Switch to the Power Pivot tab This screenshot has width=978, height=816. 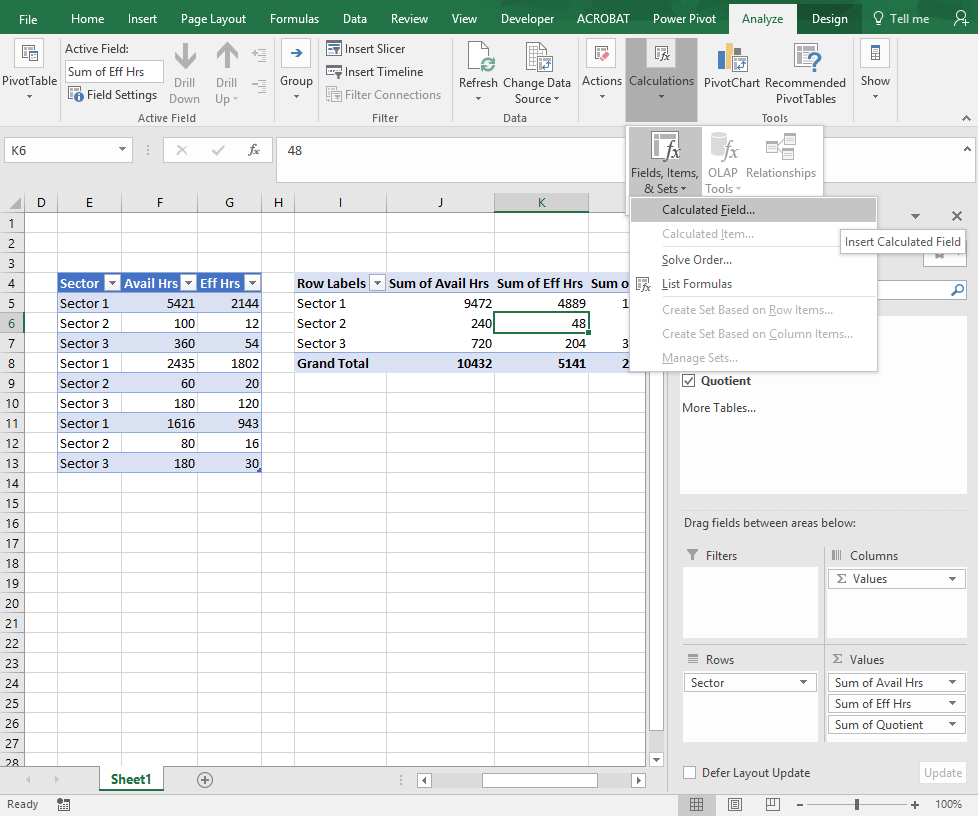(x=684, y=19)
